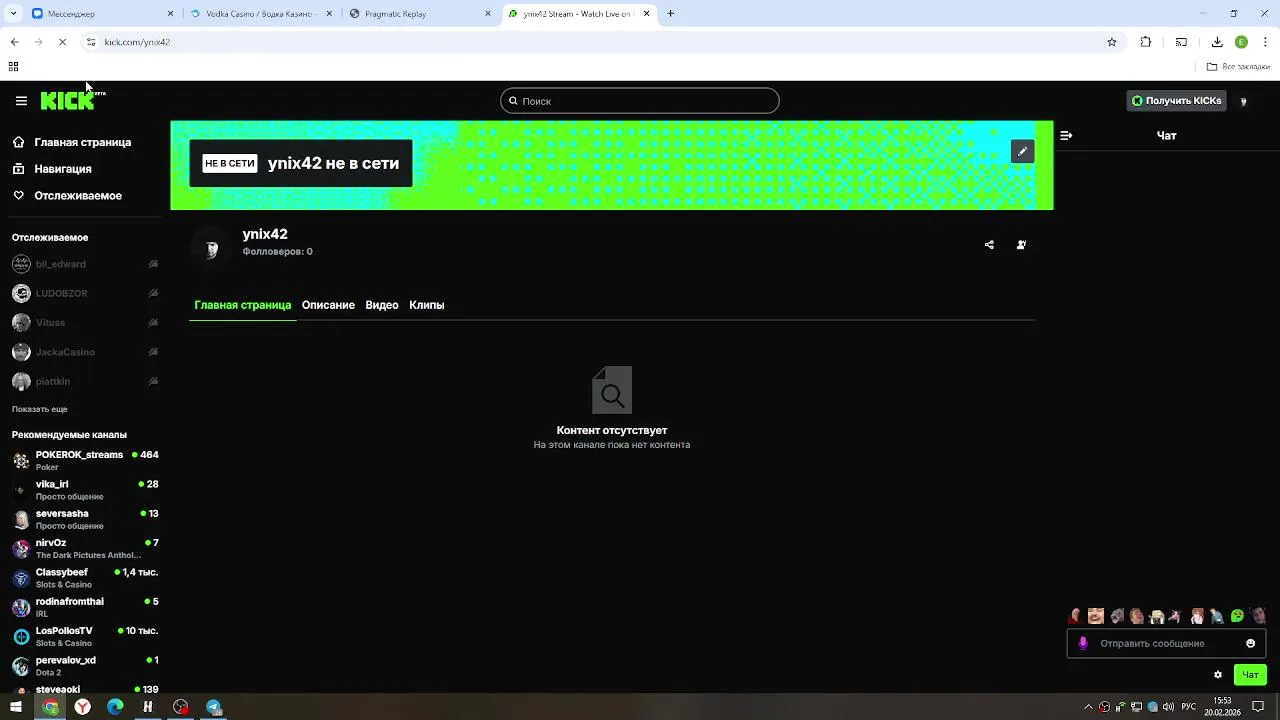Open the seversasha recommended channel

point(85,519)
